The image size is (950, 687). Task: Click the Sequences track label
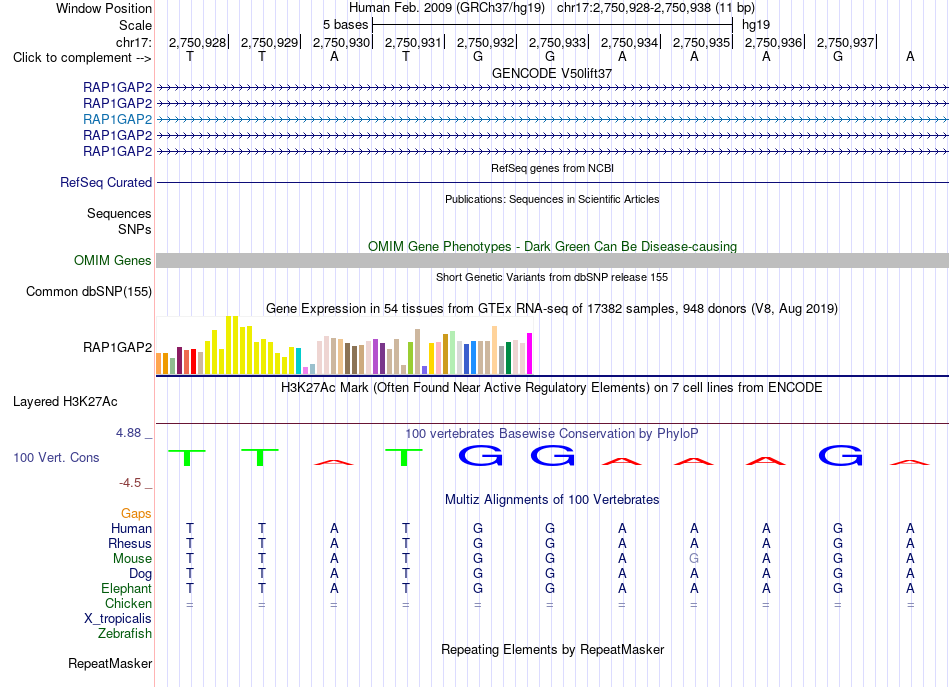click(x=119, y=213)
